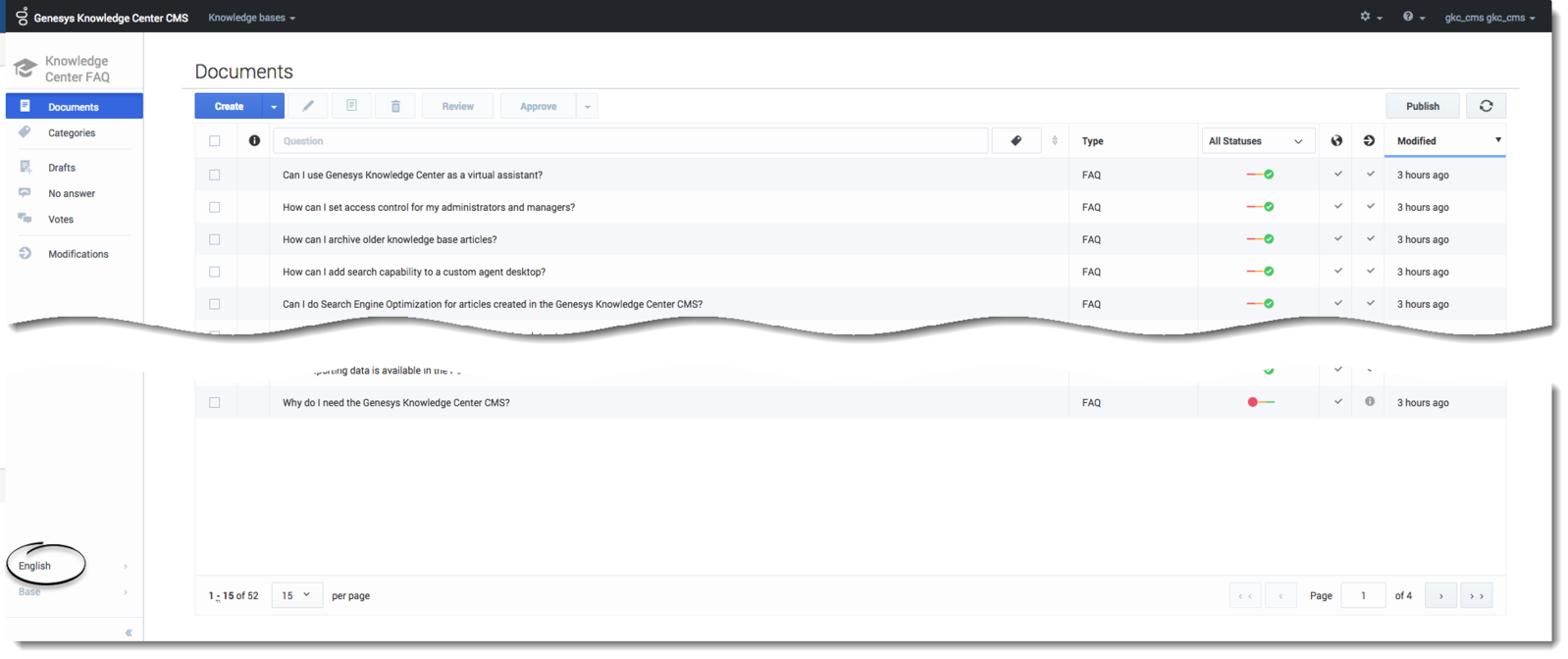Click the status indicator for 'custom agent desktop' row
The height and width of the screenshot is (659, 1568).
pos(1261,272)
